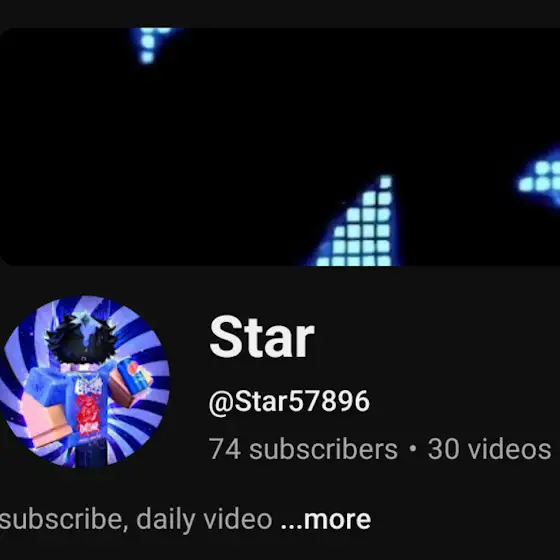Click the dot separator between subscribers and videos

click(x=412, y=448)
